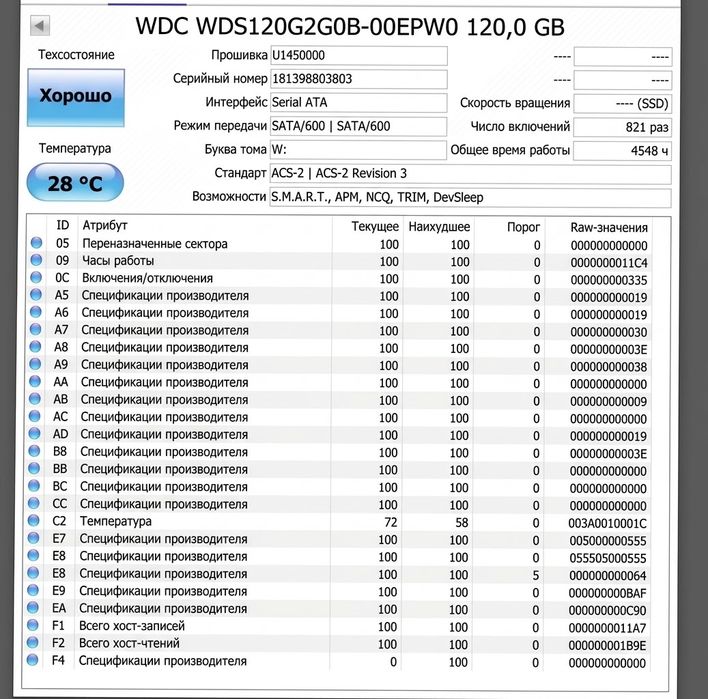Image resolution: width=708 pixels, height=699 pixels.
Task: Click raw value 055505000555
Action: click(x=608, y=559)
